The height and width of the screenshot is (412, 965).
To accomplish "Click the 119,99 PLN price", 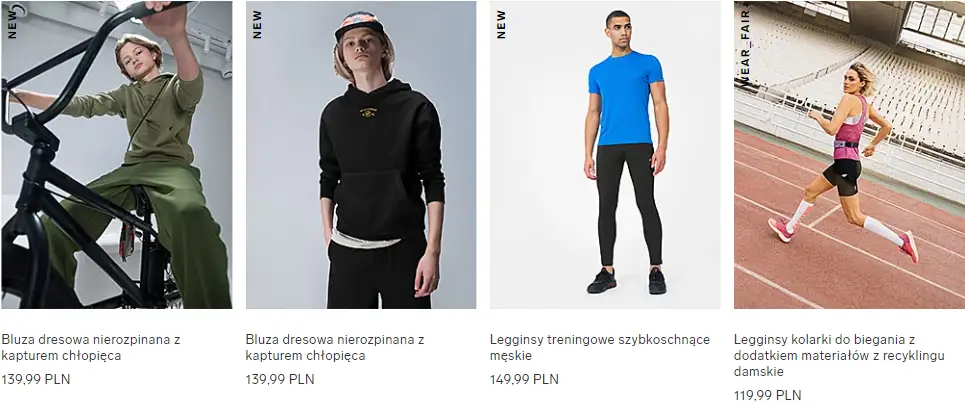I will coord(767,395).
